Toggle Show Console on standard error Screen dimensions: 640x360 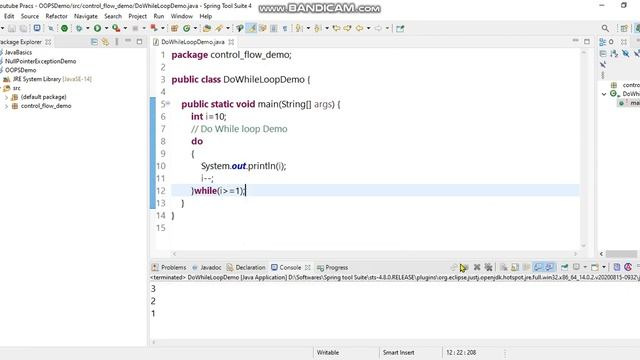click(549, 267)
